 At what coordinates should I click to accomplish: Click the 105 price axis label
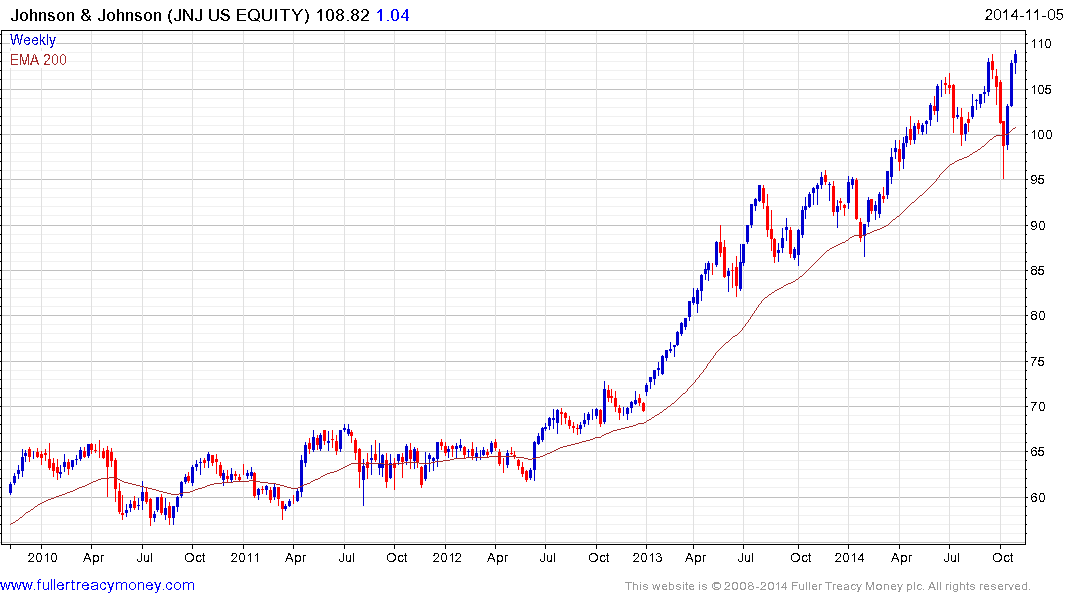tap(1041, 89)
